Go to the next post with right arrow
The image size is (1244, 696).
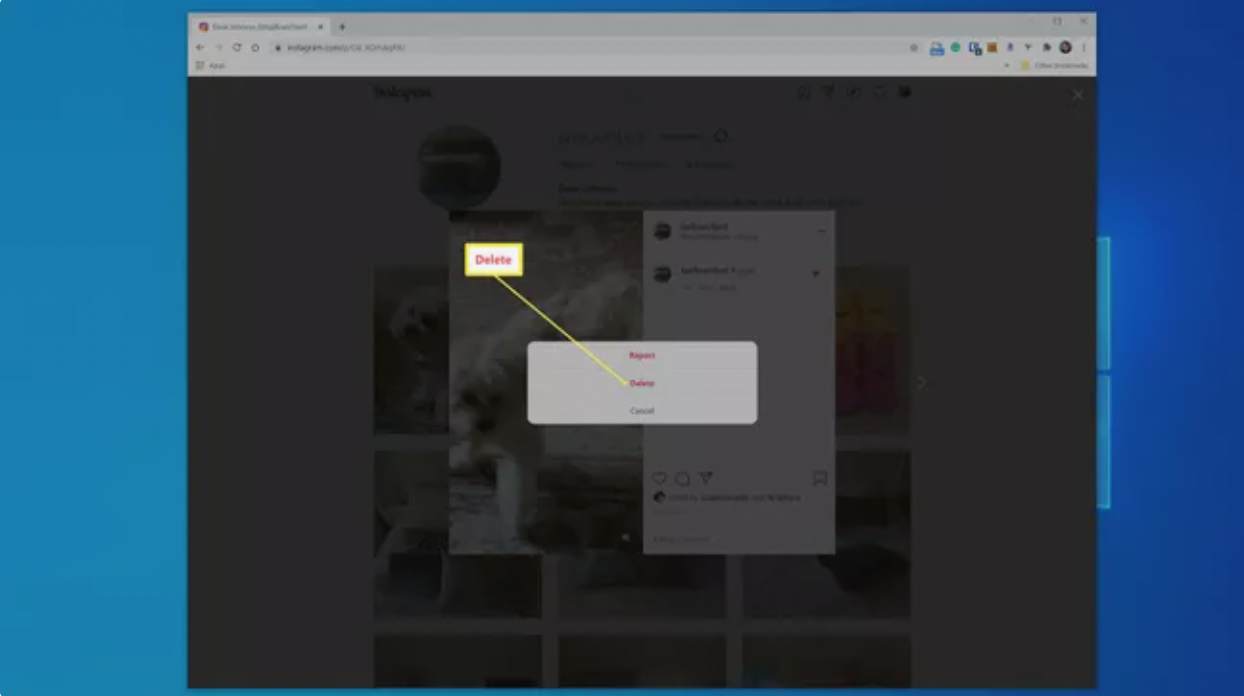(x=921, y=383)
